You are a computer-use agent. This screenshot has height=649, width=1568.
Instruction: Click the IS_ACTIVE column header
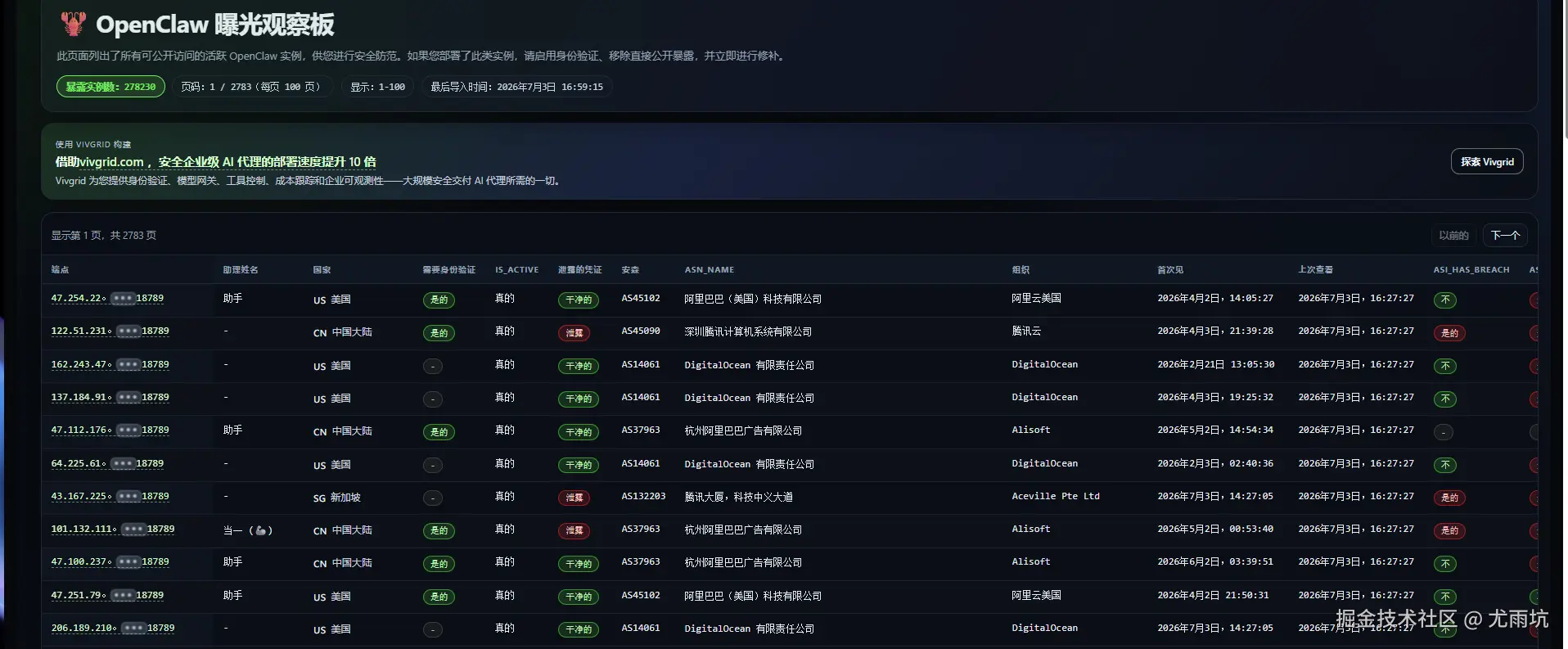[x=516, y=270]
